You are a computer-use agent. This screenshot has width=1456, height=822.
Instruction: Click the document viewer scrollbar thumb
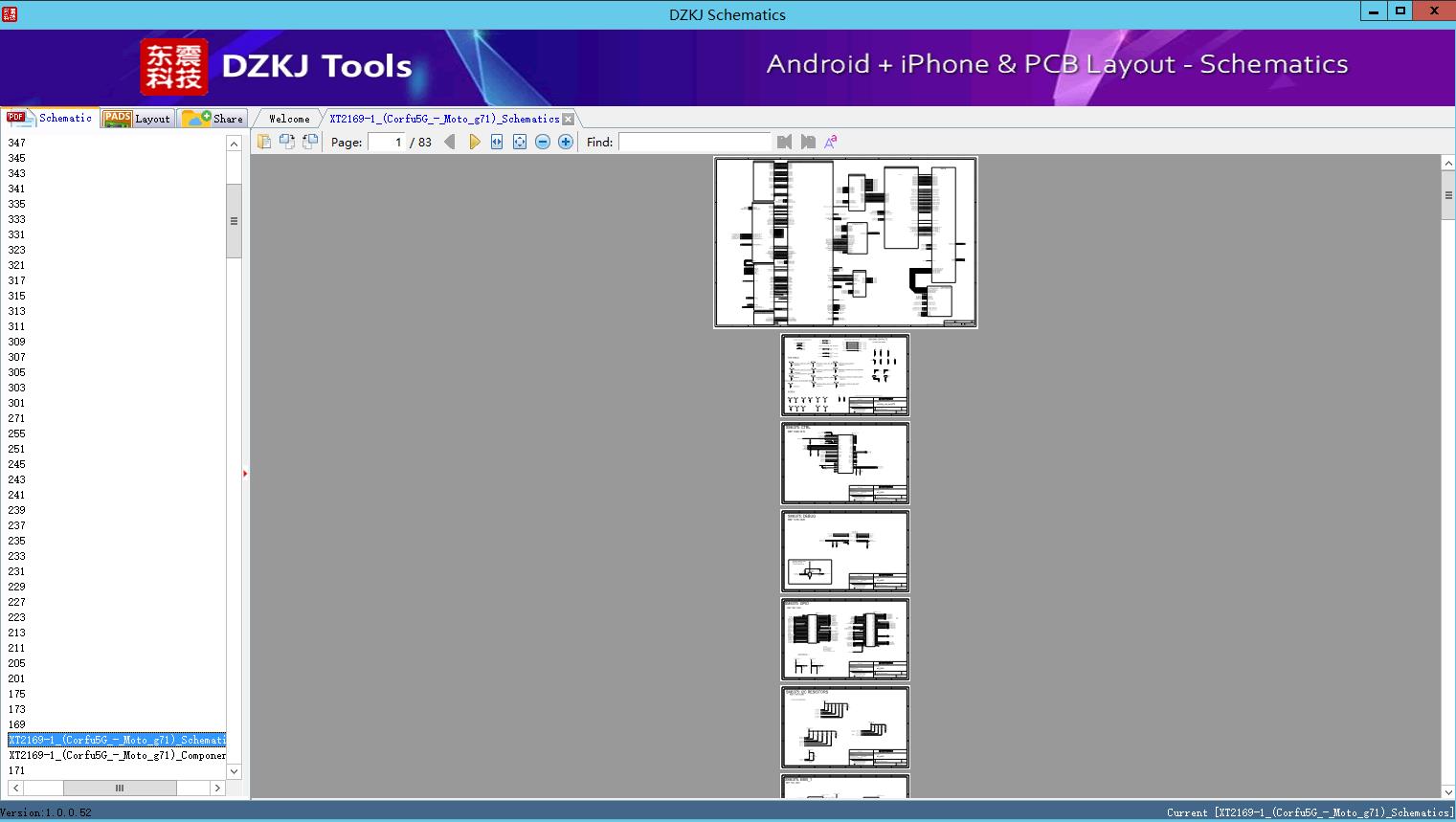pos(1448,195)
